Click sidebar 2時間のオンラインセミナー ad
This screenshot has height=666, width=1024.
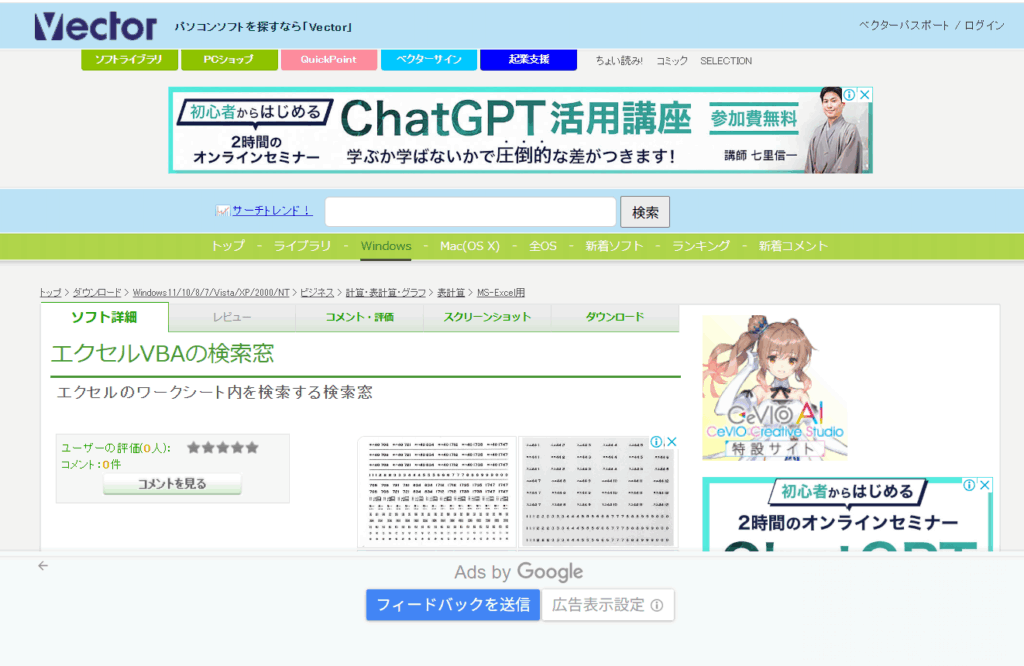(848, 515)
